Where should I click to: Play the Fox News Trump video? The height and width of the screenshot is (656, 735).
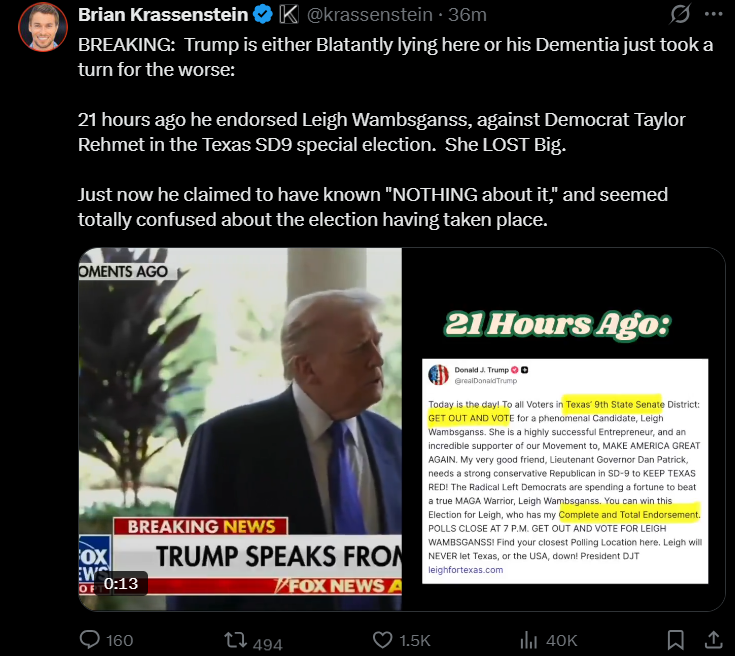coord(240,429)
